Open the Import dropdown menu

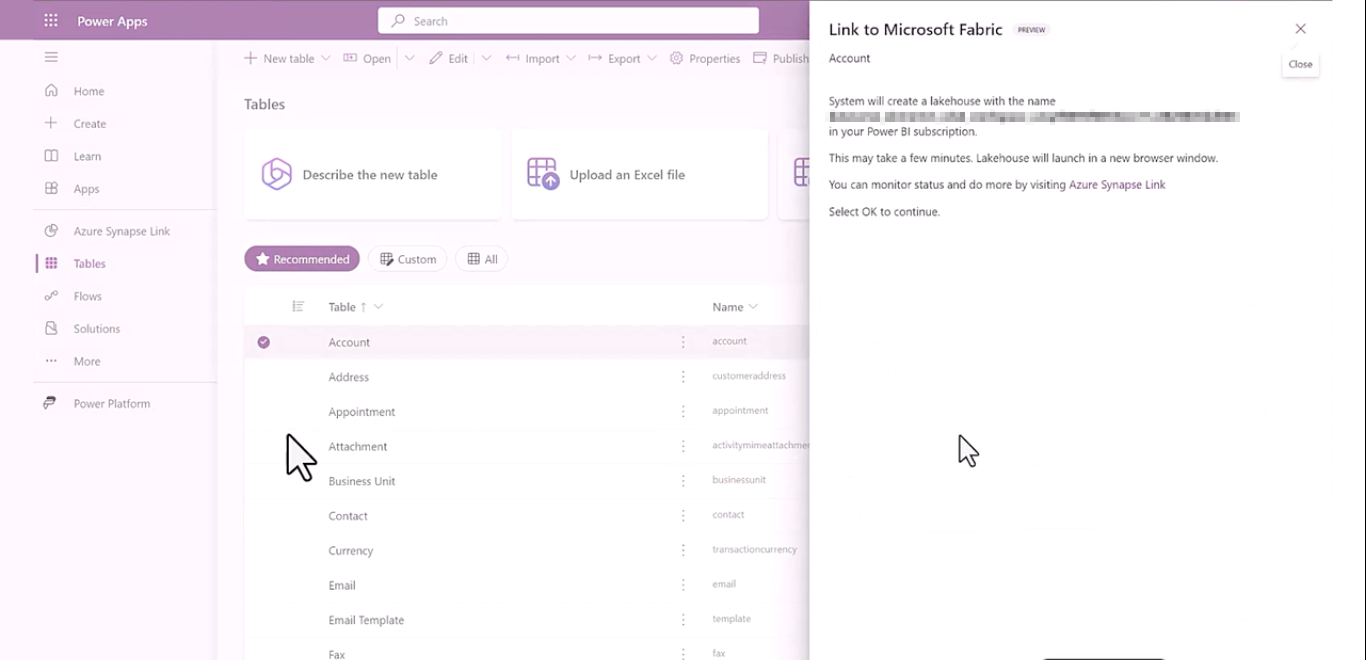coord(541,58)
